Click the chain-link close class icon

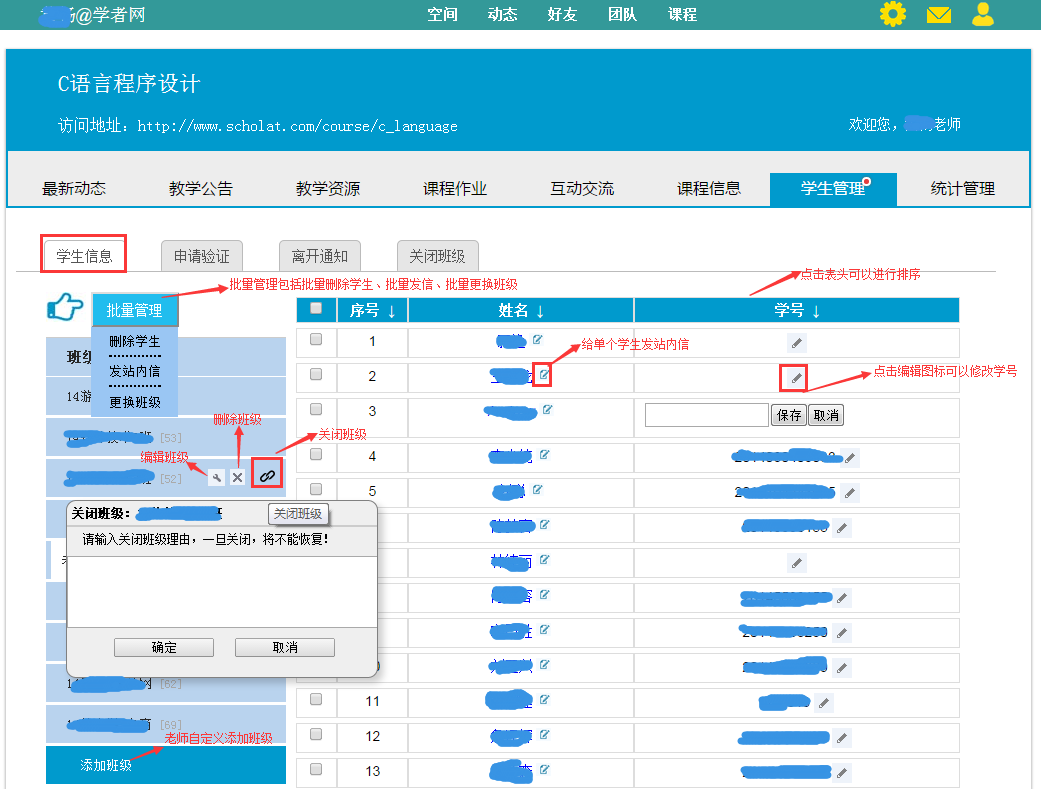267,476
